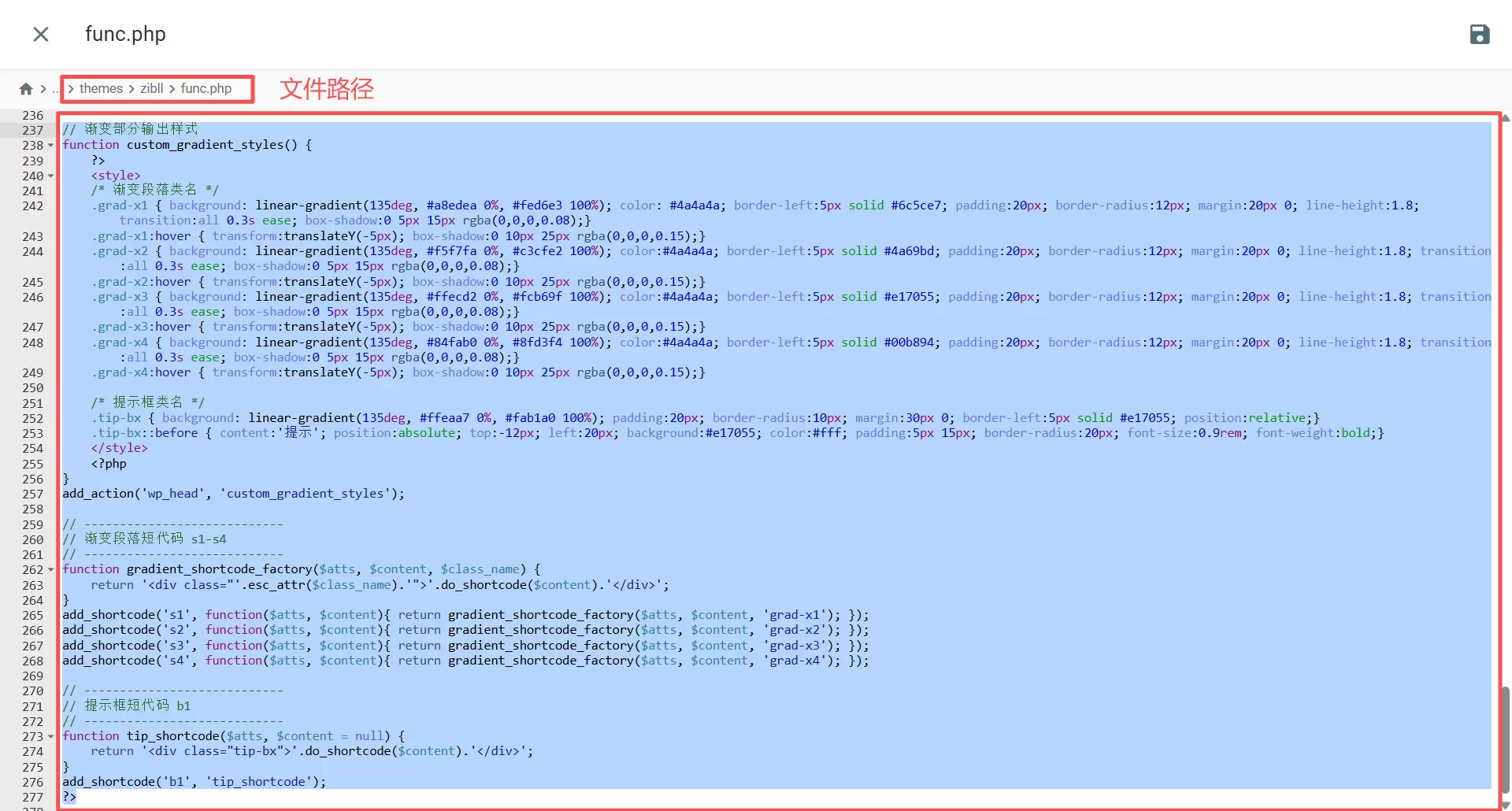The height and width of the screenshot is (811, 1512).
Task: Click the add_shortcode 'b1' tip_shortcode line
Action: point(194,782)
